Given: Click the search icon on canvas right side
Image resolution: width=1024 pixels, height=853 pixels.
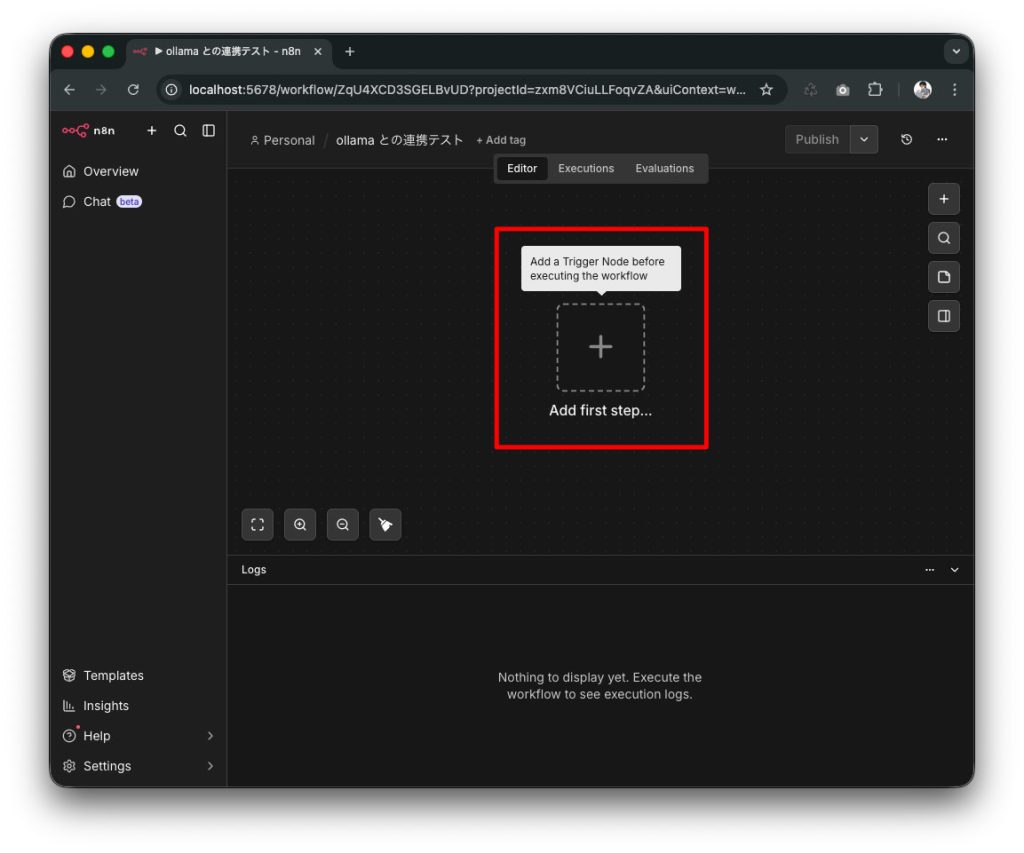Looking at the screenshot, I should (x=943, y=238).
